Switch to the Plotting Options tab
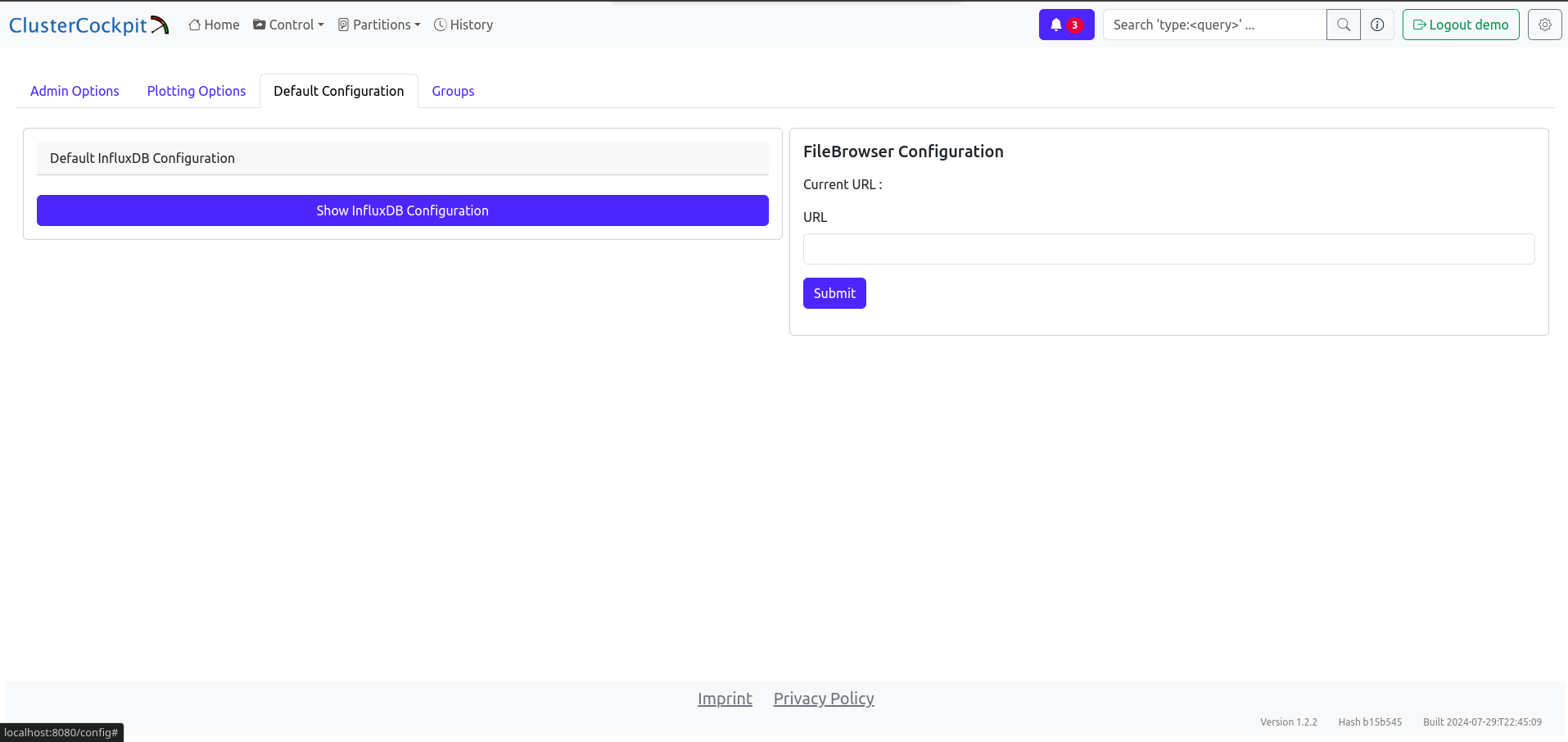The image size is (1568, 742). tap(197, 91)
